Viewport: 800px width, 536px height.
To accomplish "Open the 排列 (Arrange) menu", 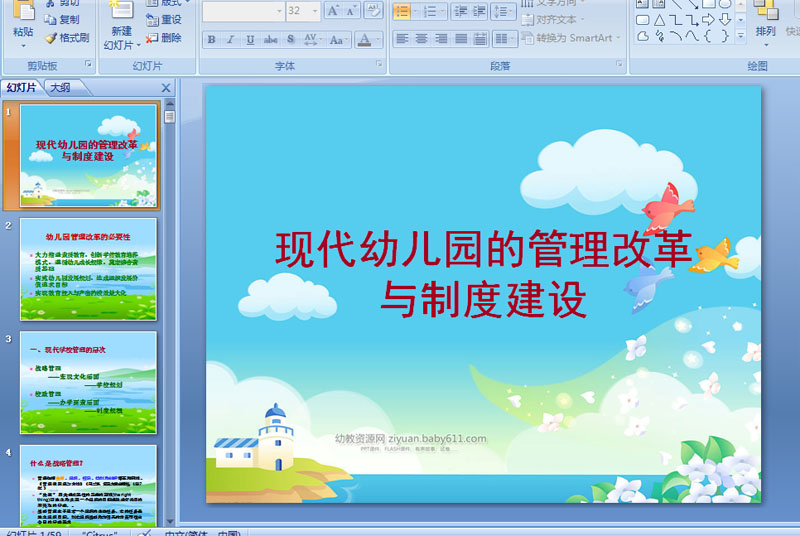I will coord(765,23).
